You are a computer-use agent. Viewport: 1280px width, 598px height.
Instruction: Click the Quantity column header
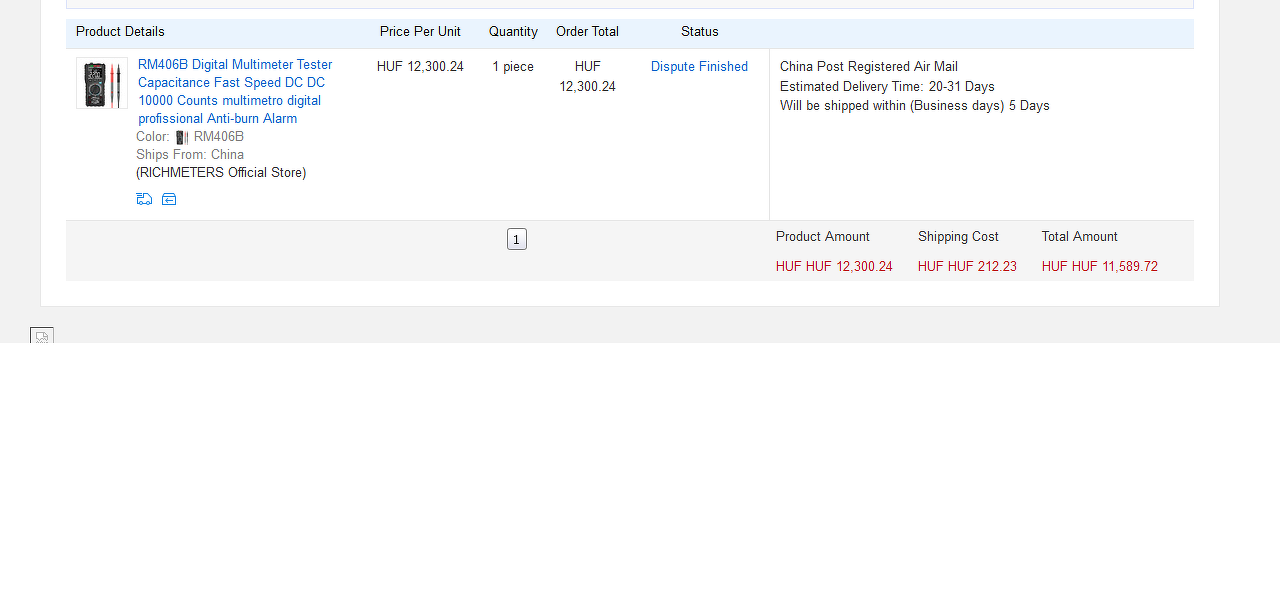[x=513, y=32]
